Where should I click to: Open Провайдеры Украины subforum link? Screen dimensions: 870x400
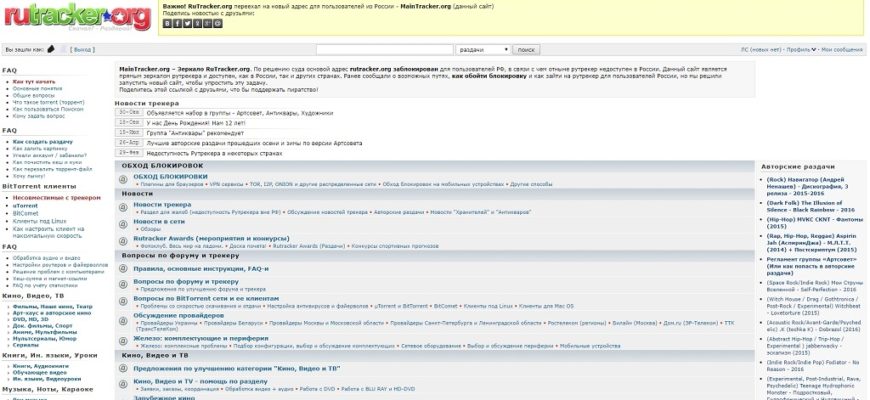pyautogui.click(x=169, y=322)
